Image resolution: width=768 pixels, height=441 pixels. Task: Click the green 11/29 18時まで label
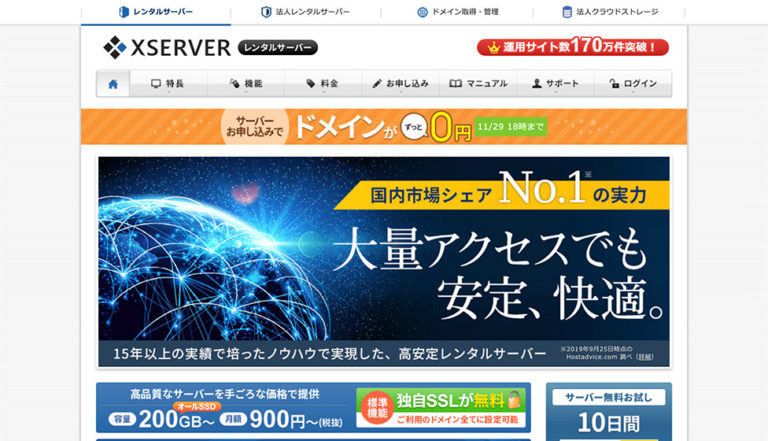(x=511, y=126)
